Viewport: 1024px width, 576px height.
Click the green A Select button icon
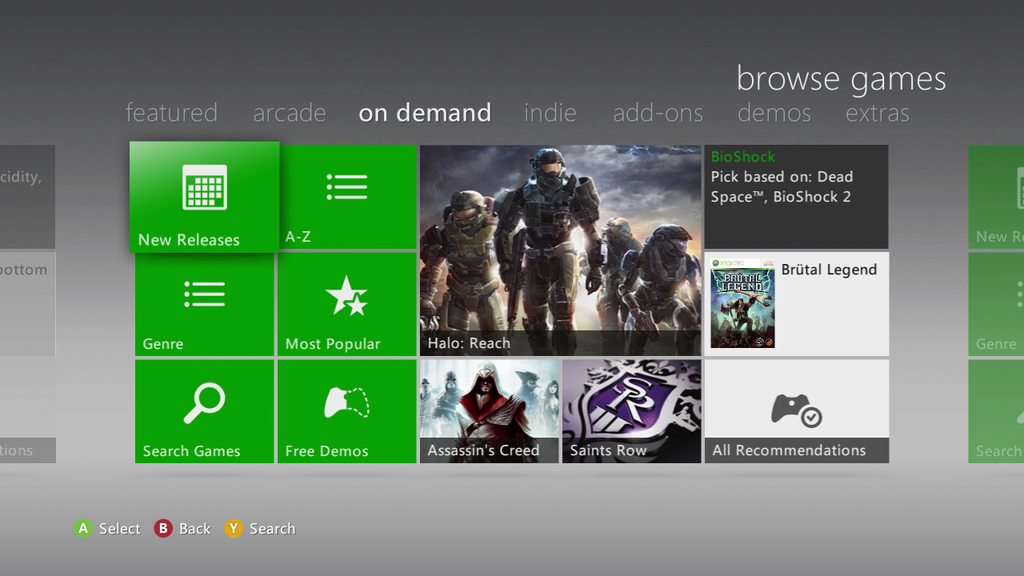tap(83, 528)
